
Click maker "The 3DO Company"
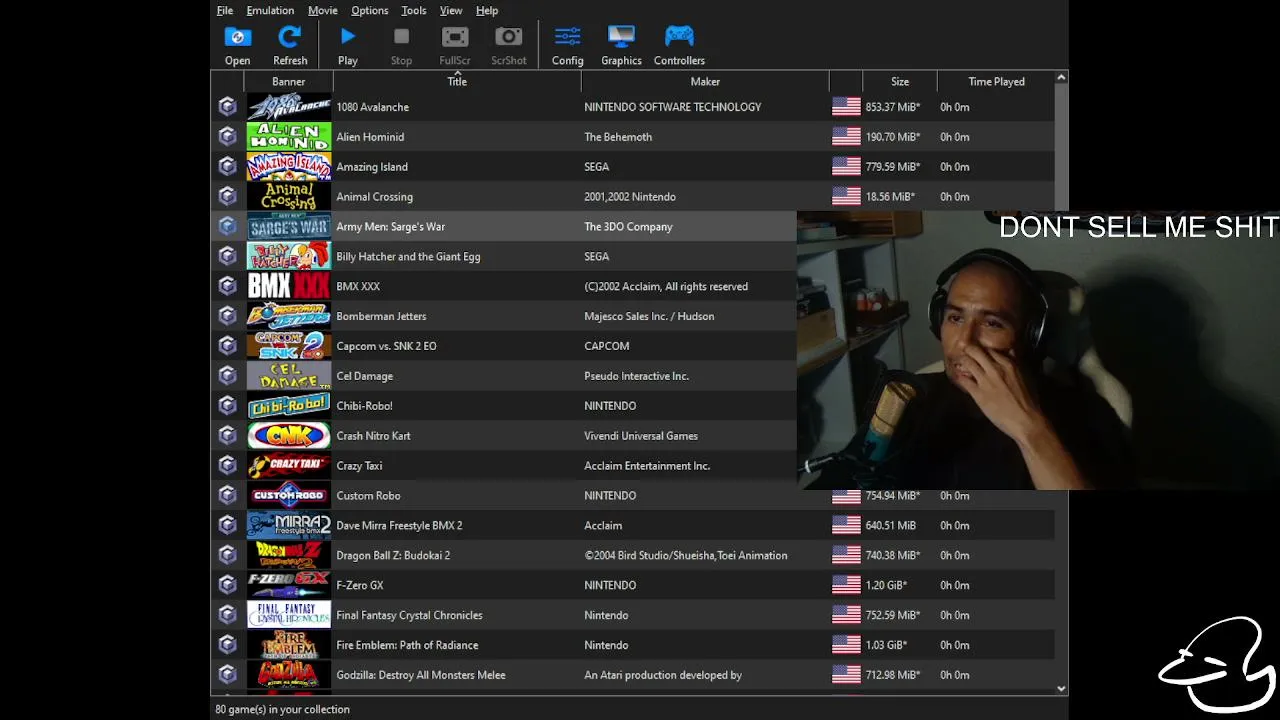point(628,227)
